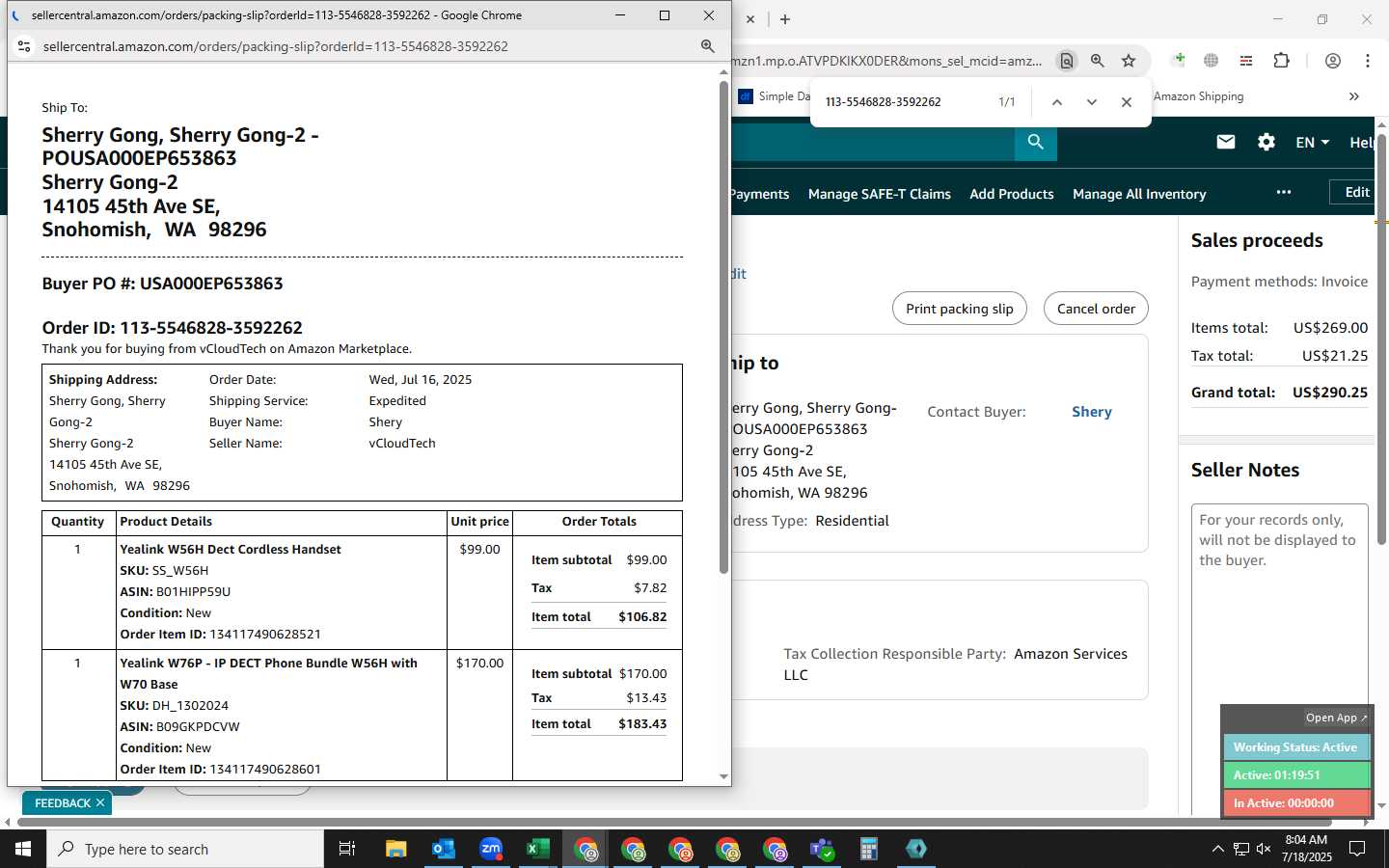Click the main page horizontal scrollbar
The image size is (1389, 868).
point(675,823)
